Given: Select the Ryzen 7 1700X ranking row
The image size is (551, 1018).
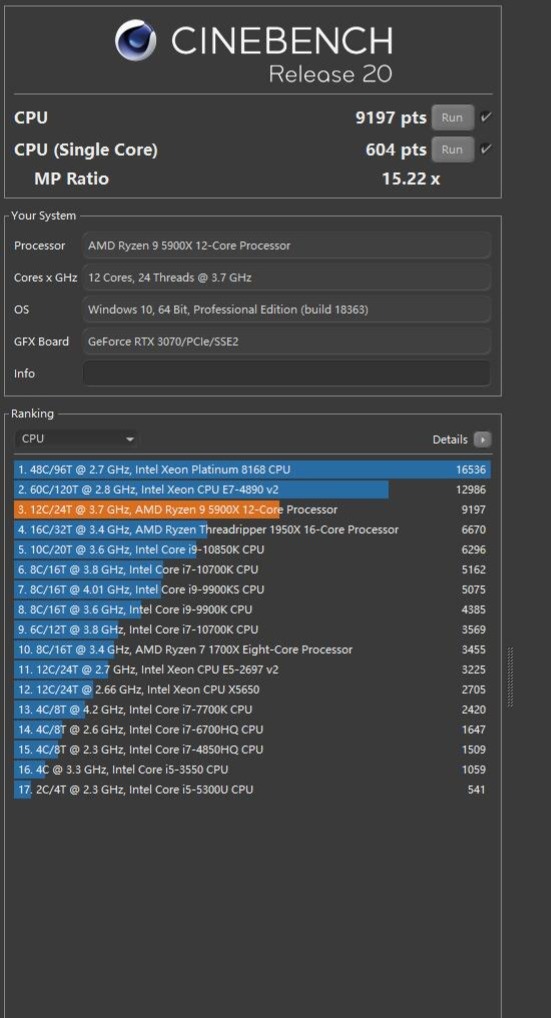Looking at the screenshot, I should click(x=252, y=649).
